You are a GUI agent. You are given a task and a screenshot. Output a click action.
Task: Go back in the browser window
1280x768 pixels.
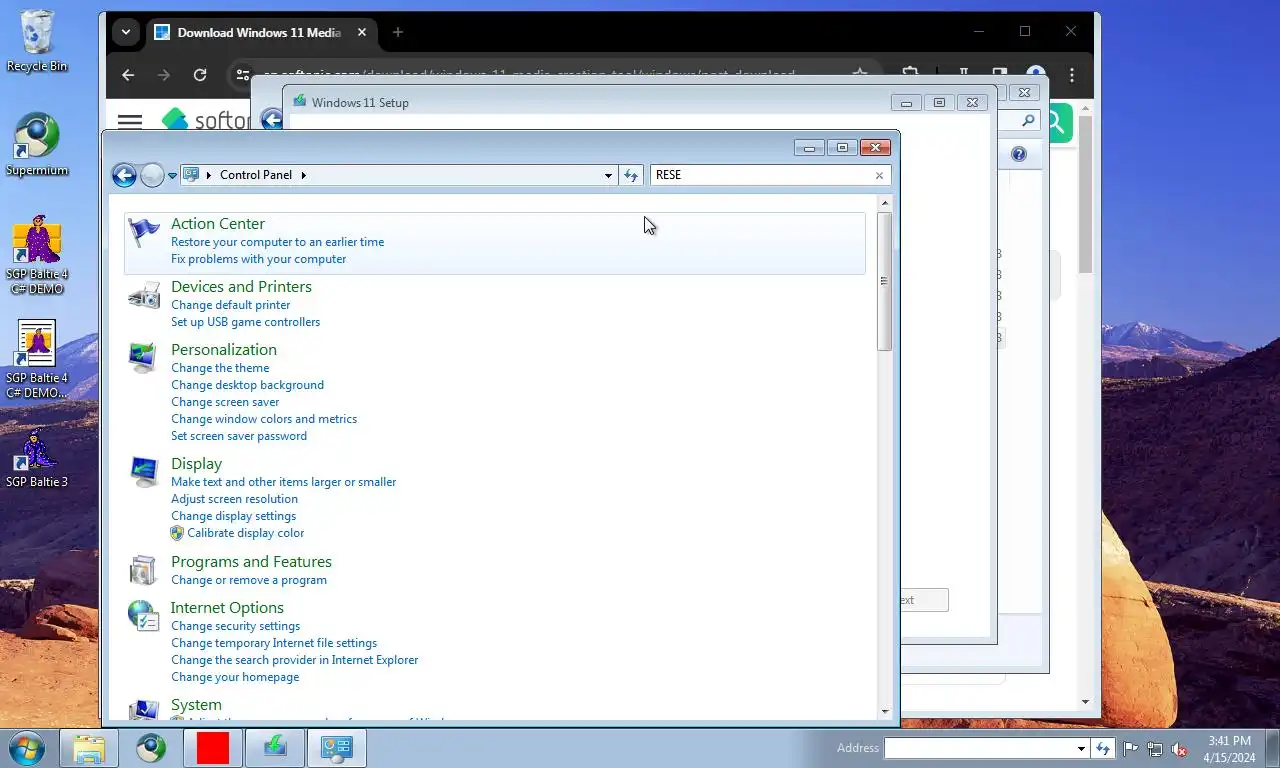[128, 75]
